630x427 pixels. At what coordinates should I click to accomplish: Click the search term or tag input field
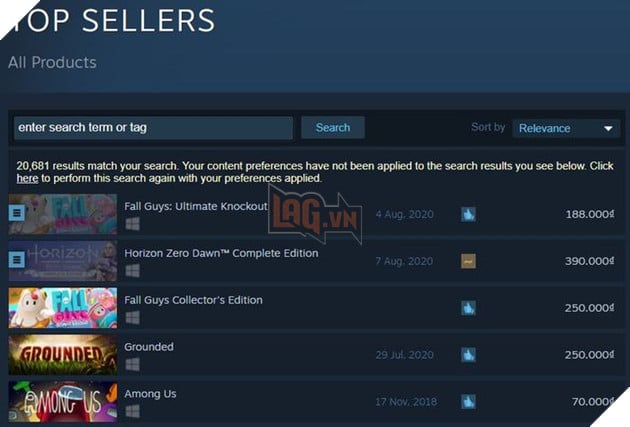(x=153, y=128)
